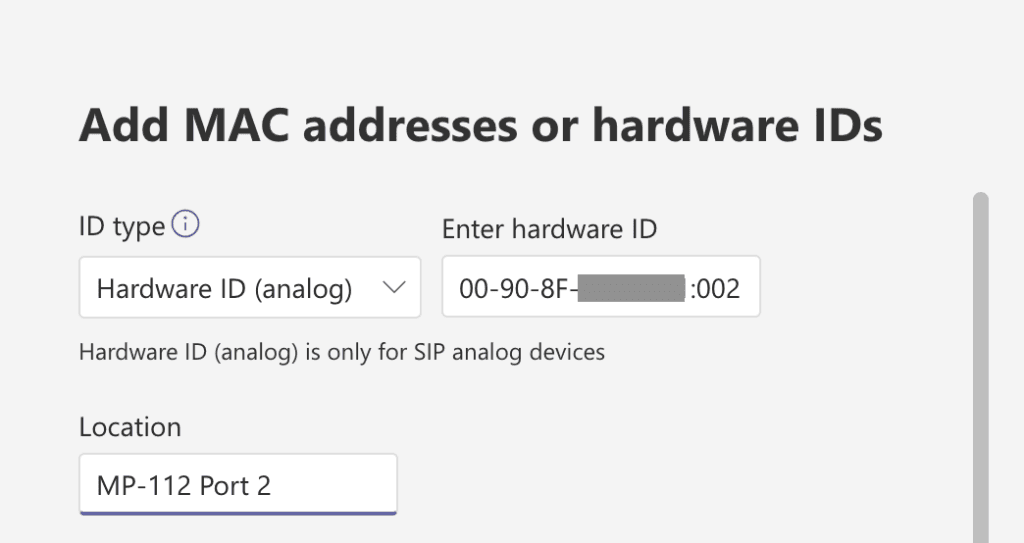Click the 'Location' field label

pos(130,427)
